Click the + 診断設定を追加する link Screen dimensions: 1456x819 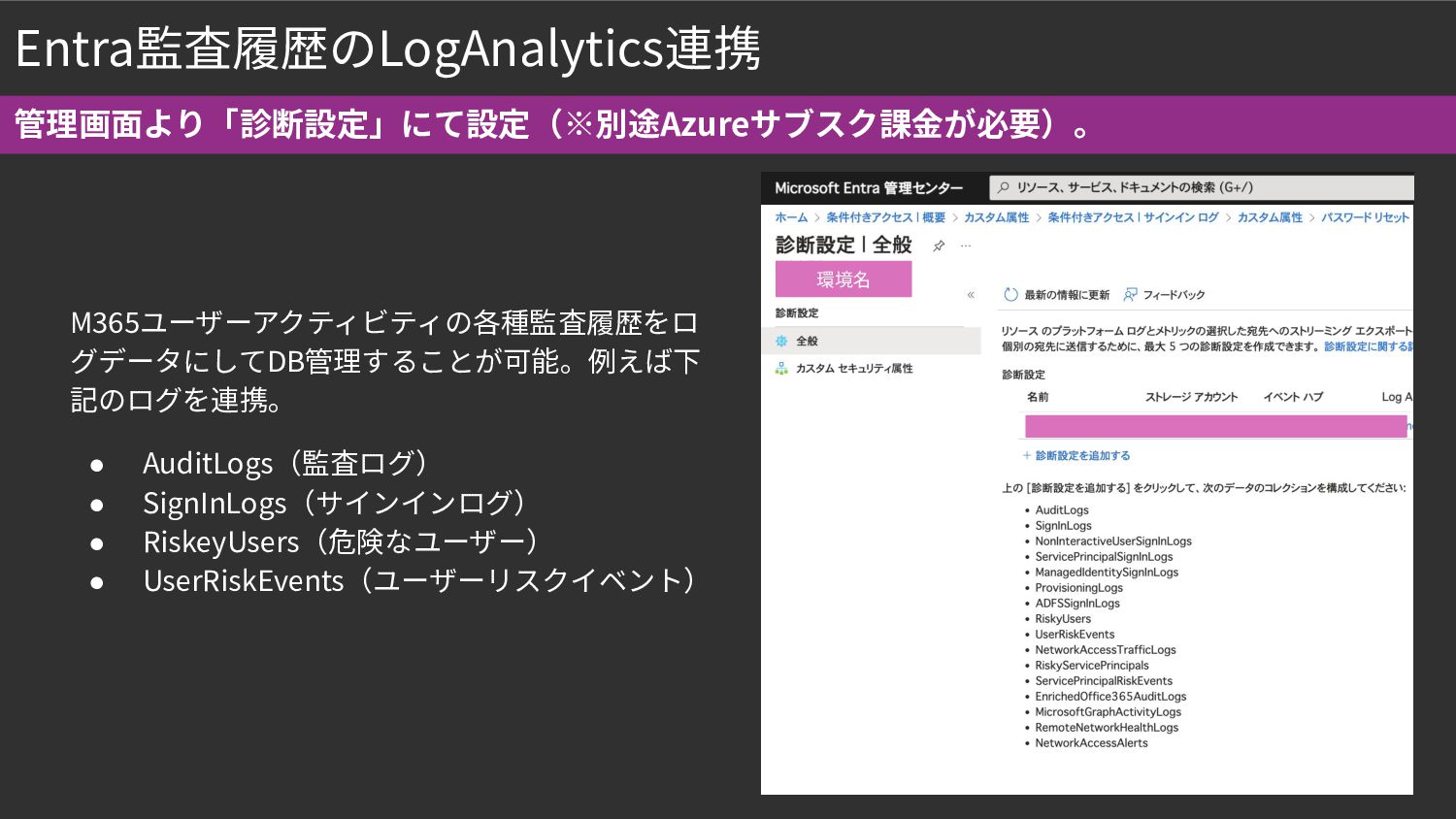point(1076,455)
